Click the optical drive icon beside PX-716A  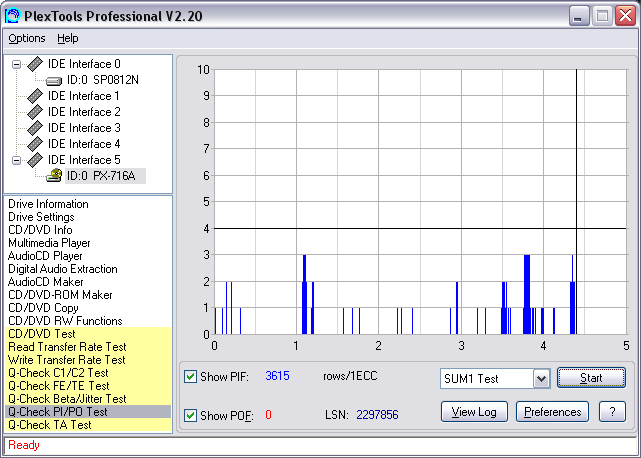(54, 175)
